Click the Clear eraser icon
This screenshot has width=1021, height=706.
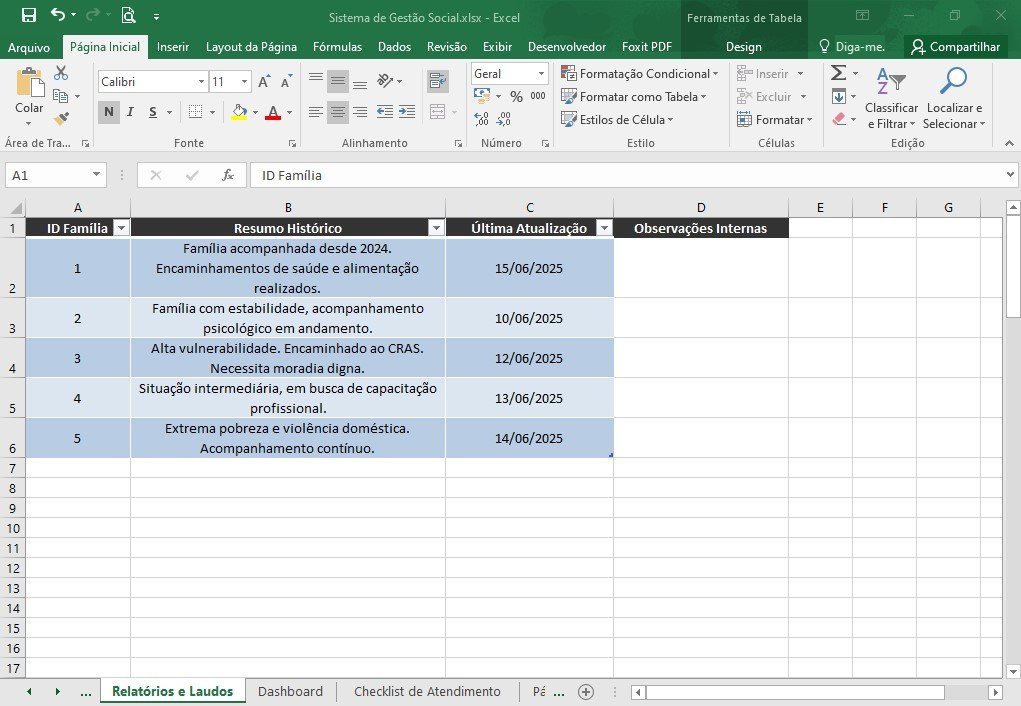(839, 119)
